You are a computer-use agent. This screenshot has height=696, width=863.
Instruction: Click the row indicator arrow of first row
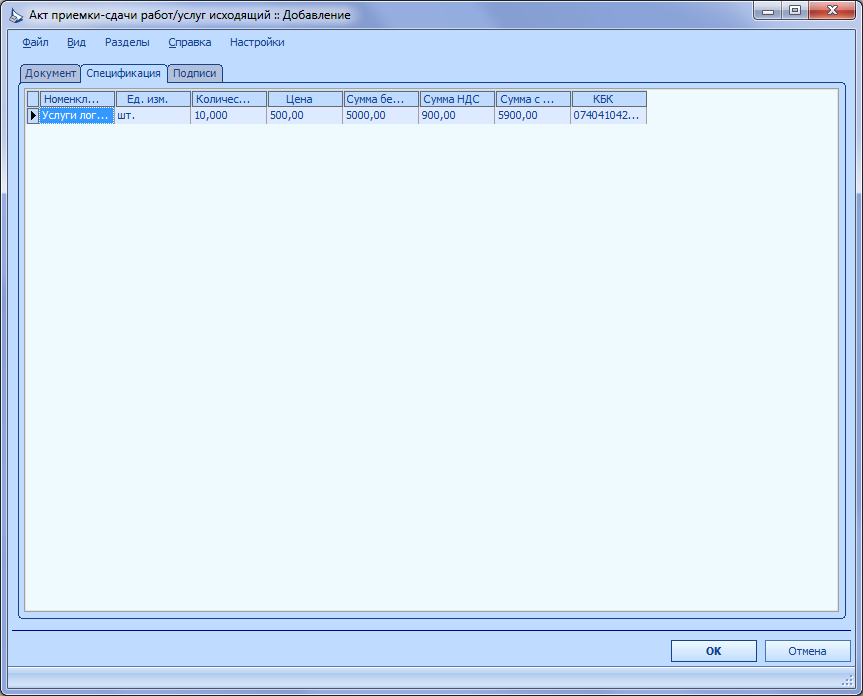pos(33,116)
